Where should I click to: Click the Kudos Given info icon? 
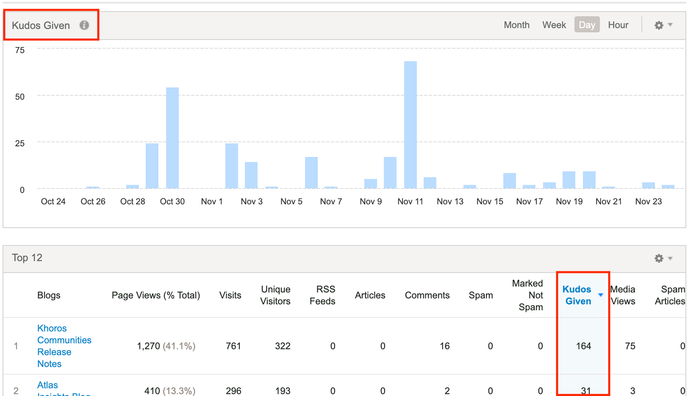[84, 25]
